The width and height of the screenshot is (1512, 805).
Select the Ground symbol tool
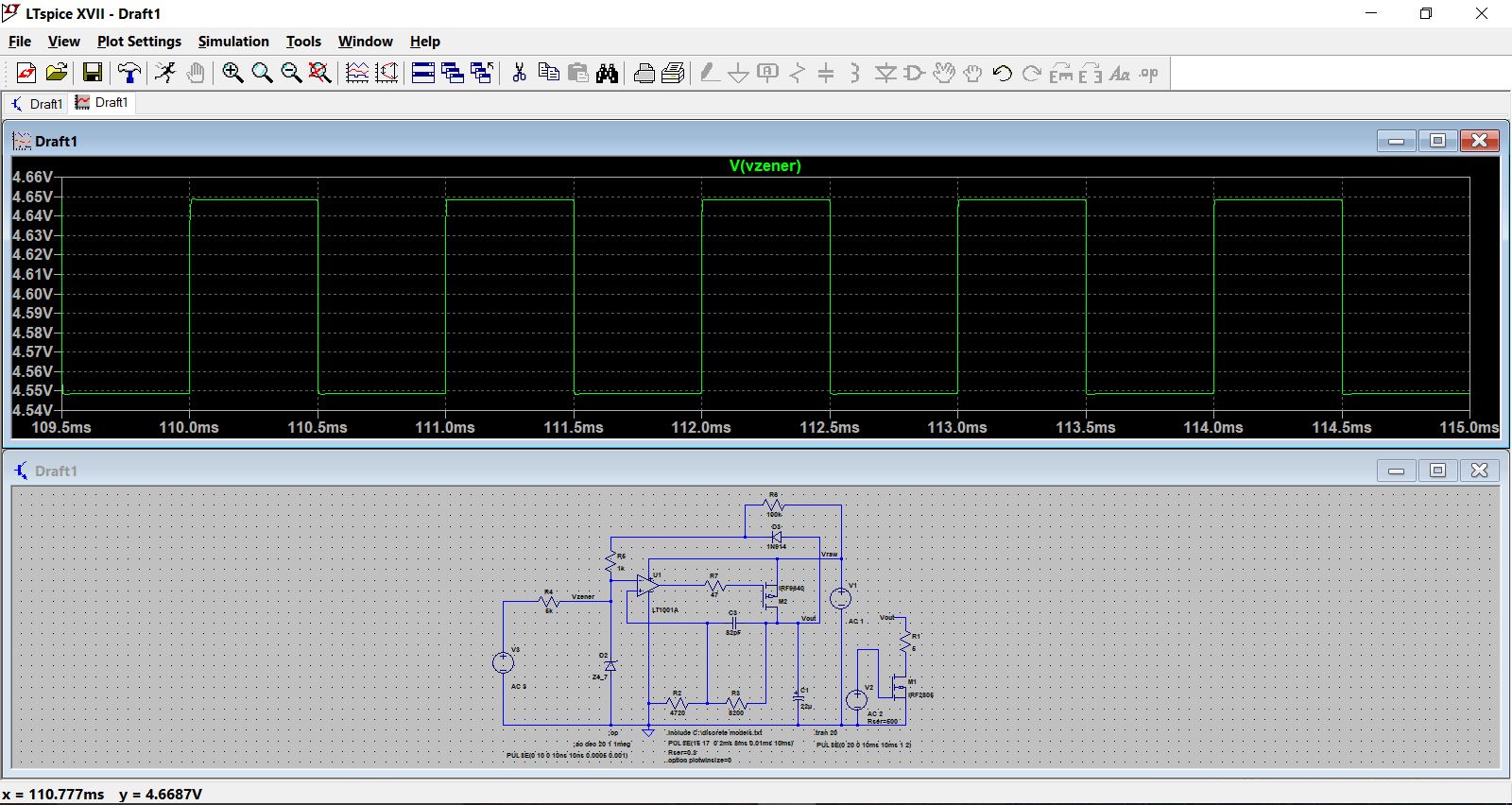739,73
